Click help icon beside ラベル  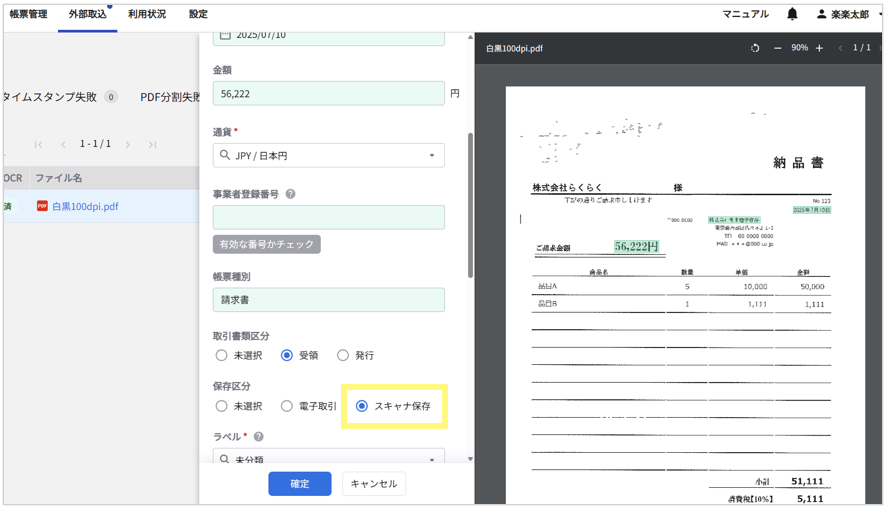[259, 437]
